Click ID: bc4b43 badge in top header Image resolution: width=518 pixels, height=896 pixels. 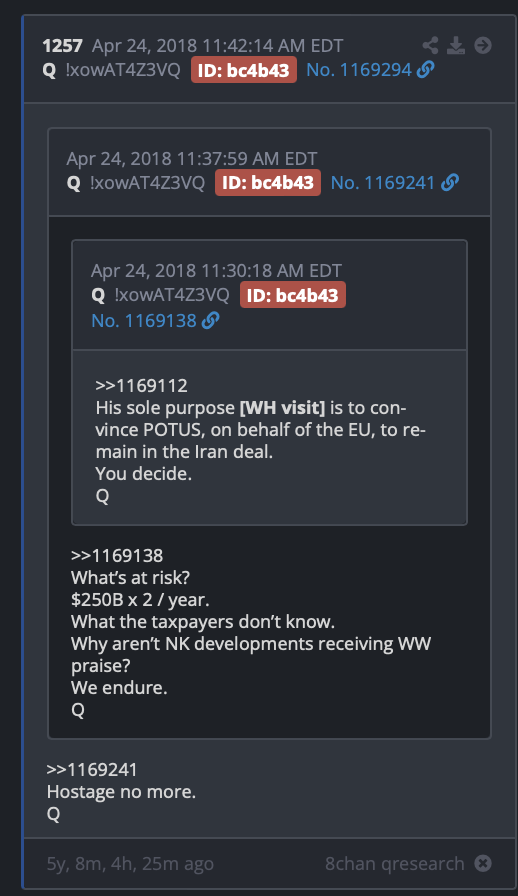pyautogui.click(x=244, y=70)
